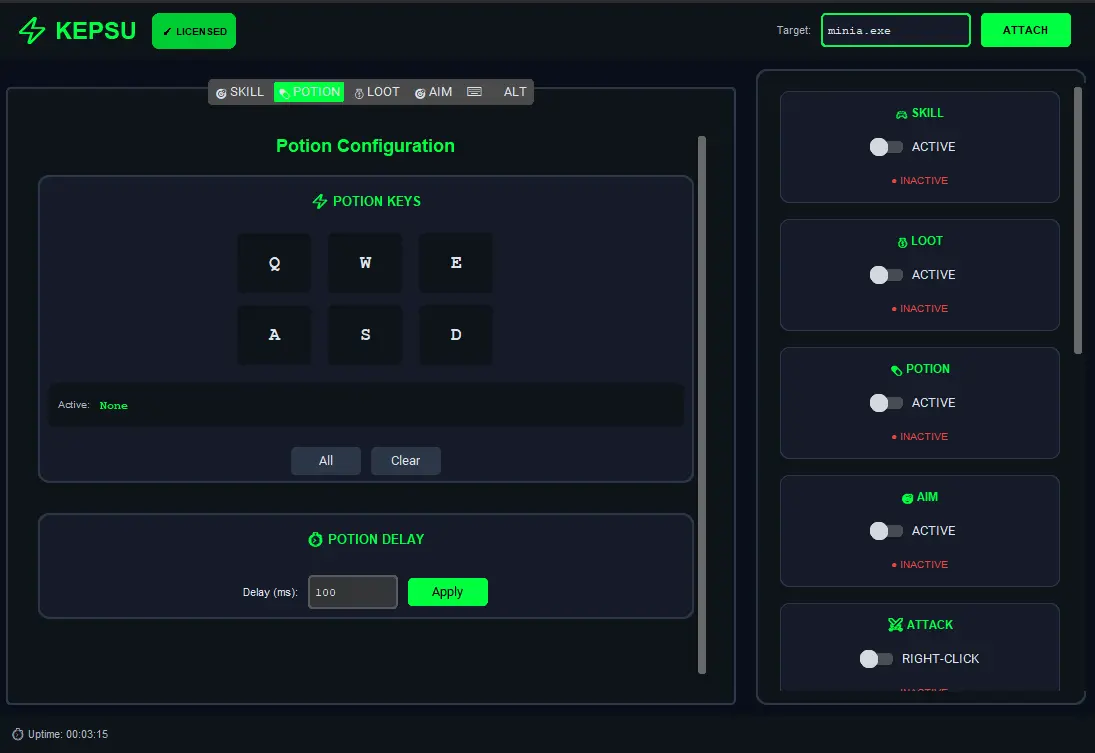Click the Uptime 00:03:15 text
The width and height of the screenshot is (1095, 753).
click(68, 734)
